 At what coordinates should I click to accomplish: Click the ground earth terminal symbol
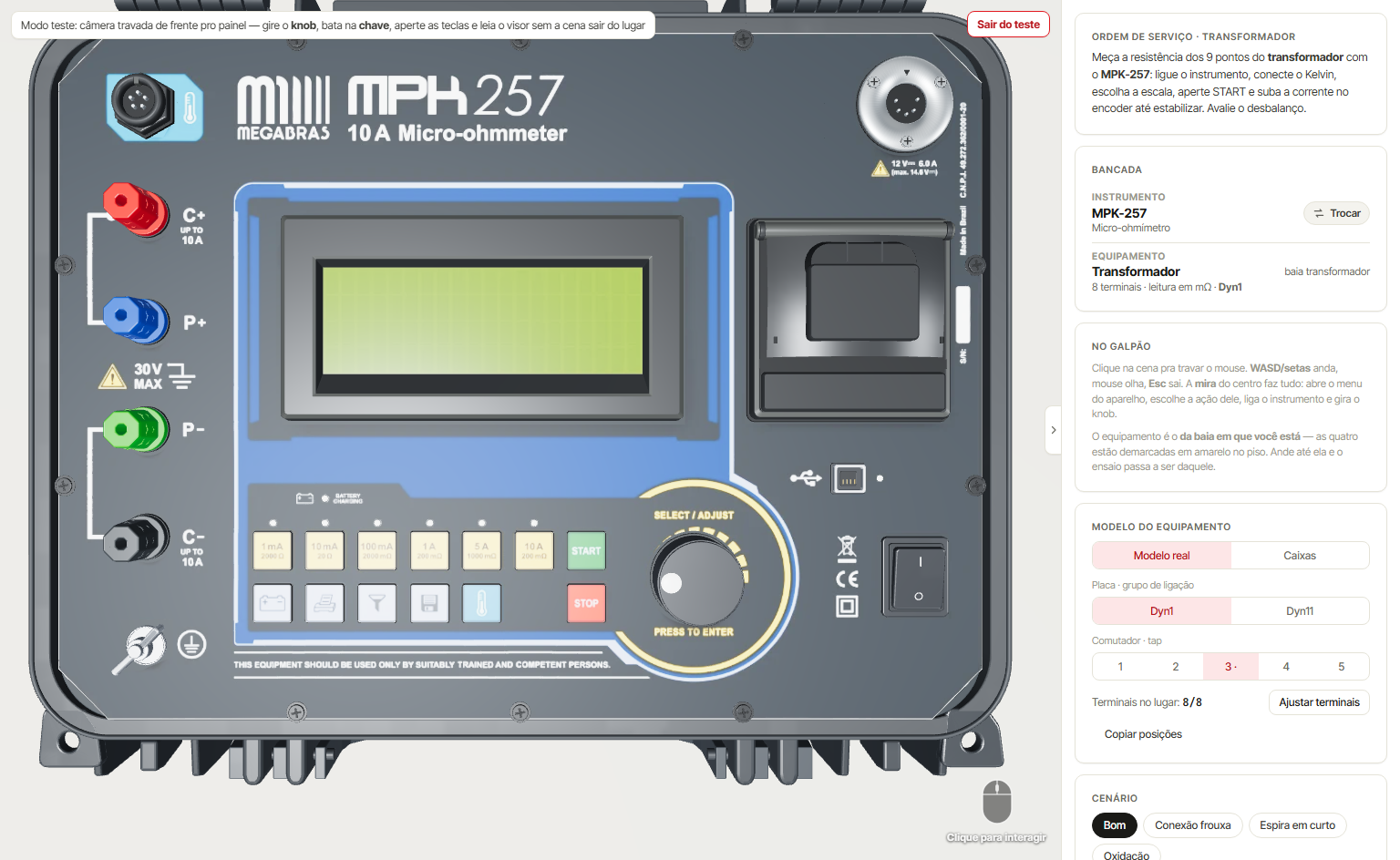(191, 644)
